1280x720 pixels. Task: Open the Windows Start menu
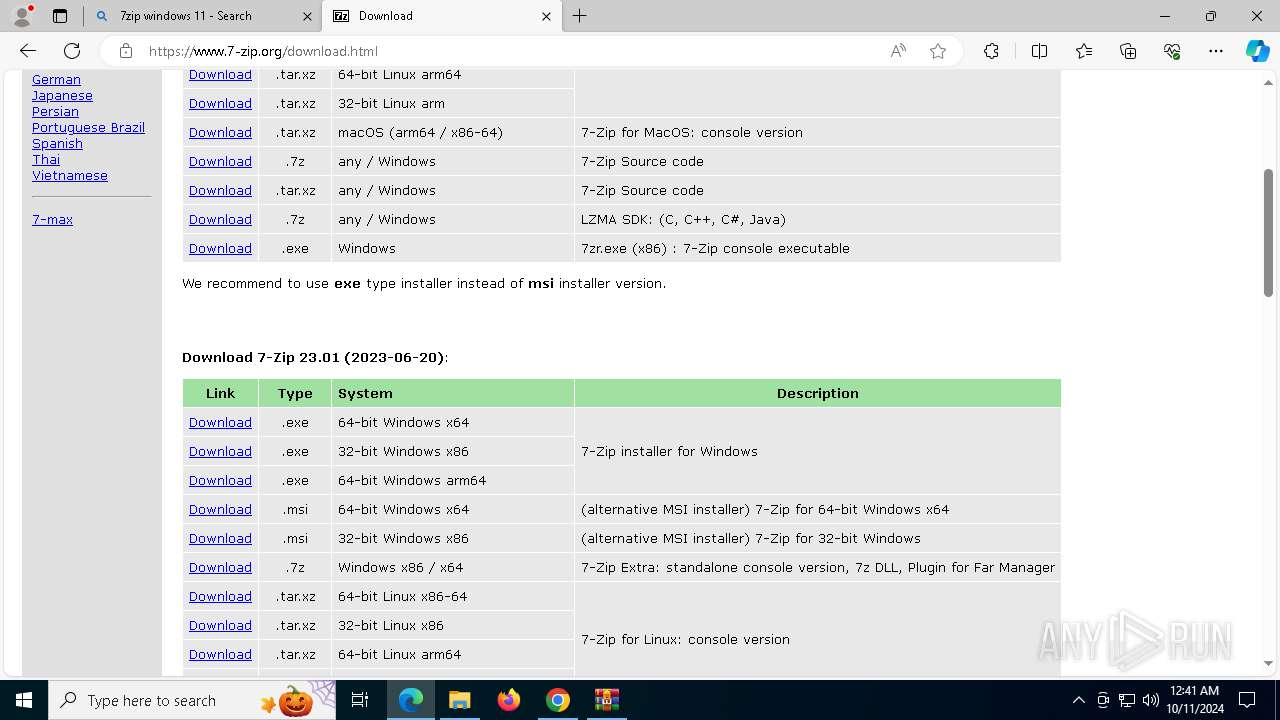point(24,700)
